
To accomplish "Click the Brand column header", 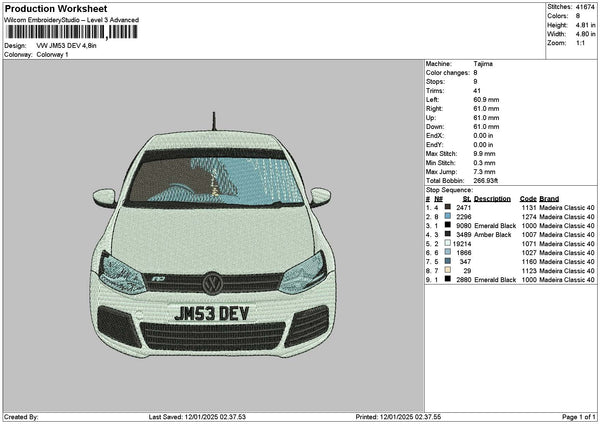I will tap(549, 199).
